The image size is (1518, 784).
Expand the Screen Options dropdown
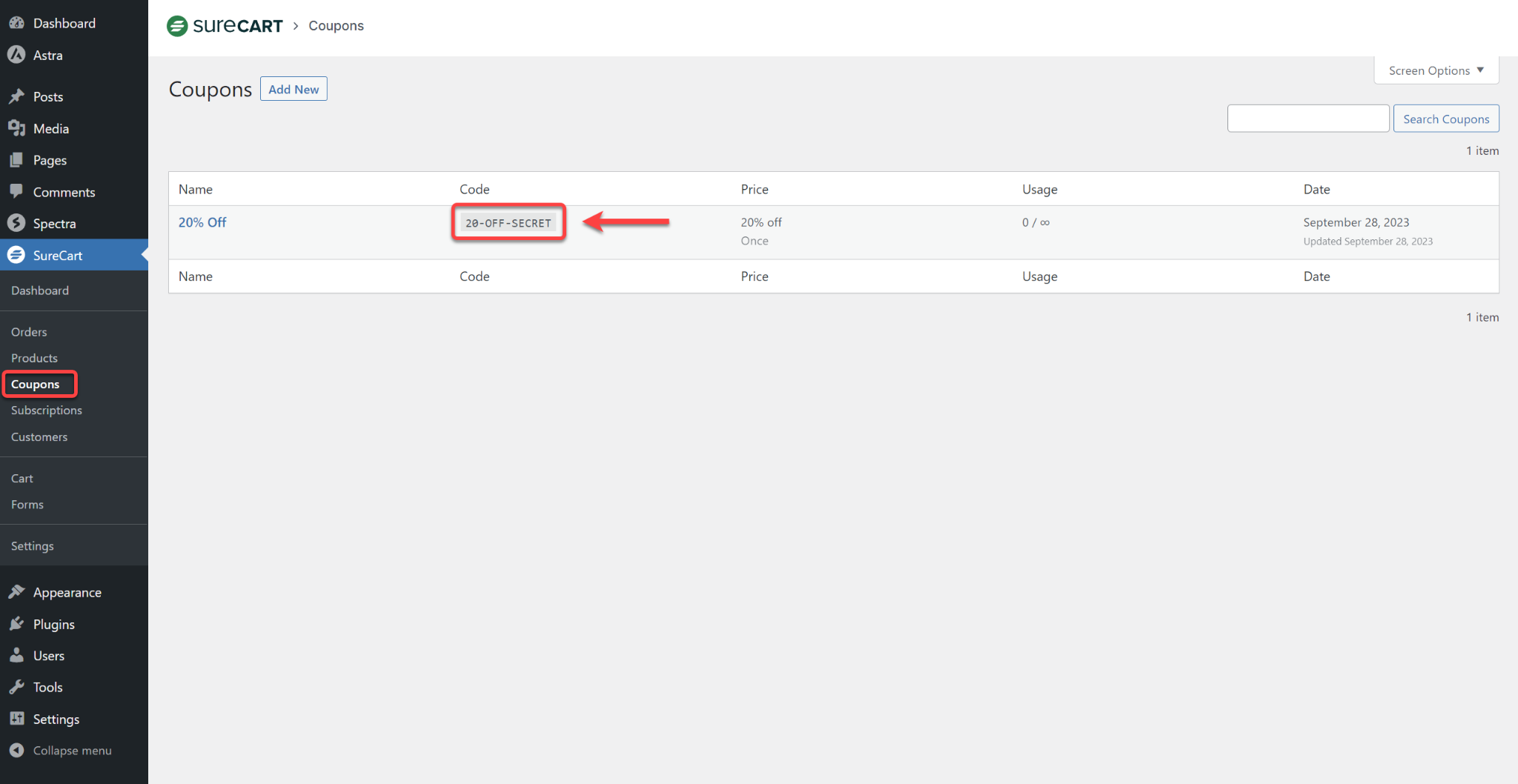point(1436,70)
